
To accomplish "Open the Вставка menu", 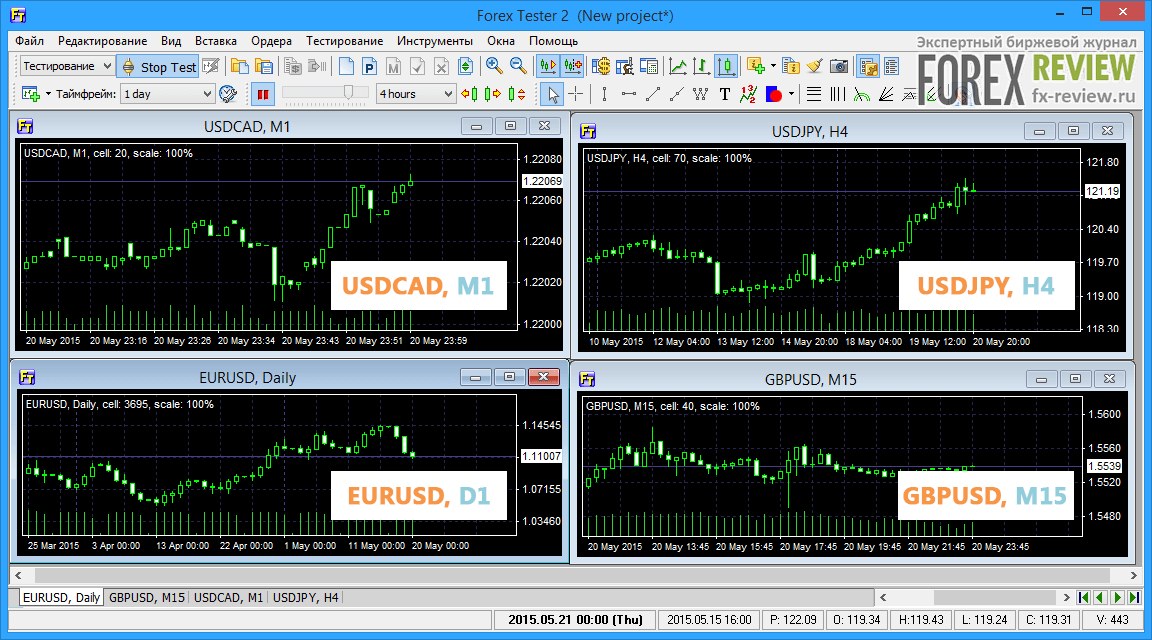I will (215, 41).
